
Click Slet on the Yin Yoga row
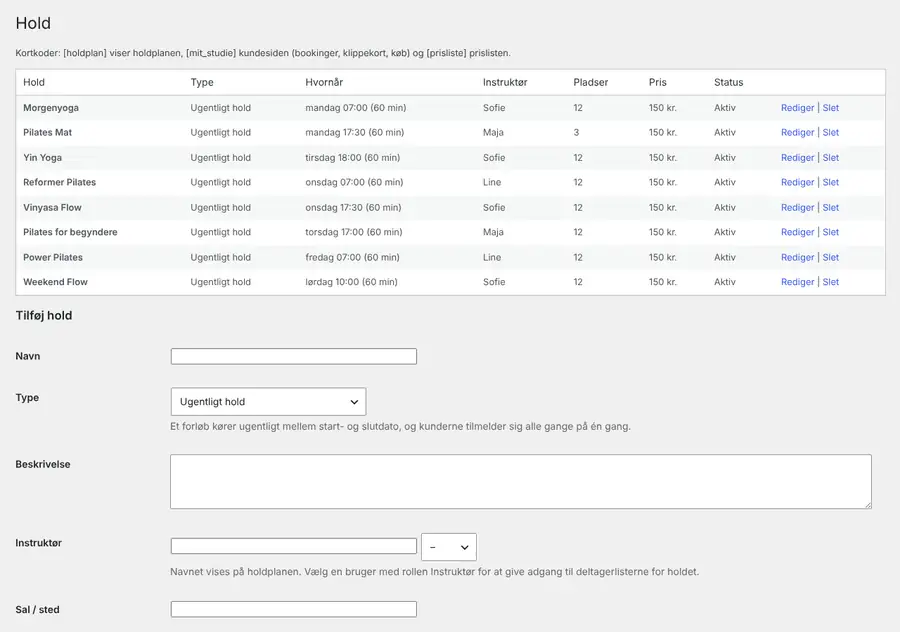tap(831, 157)
